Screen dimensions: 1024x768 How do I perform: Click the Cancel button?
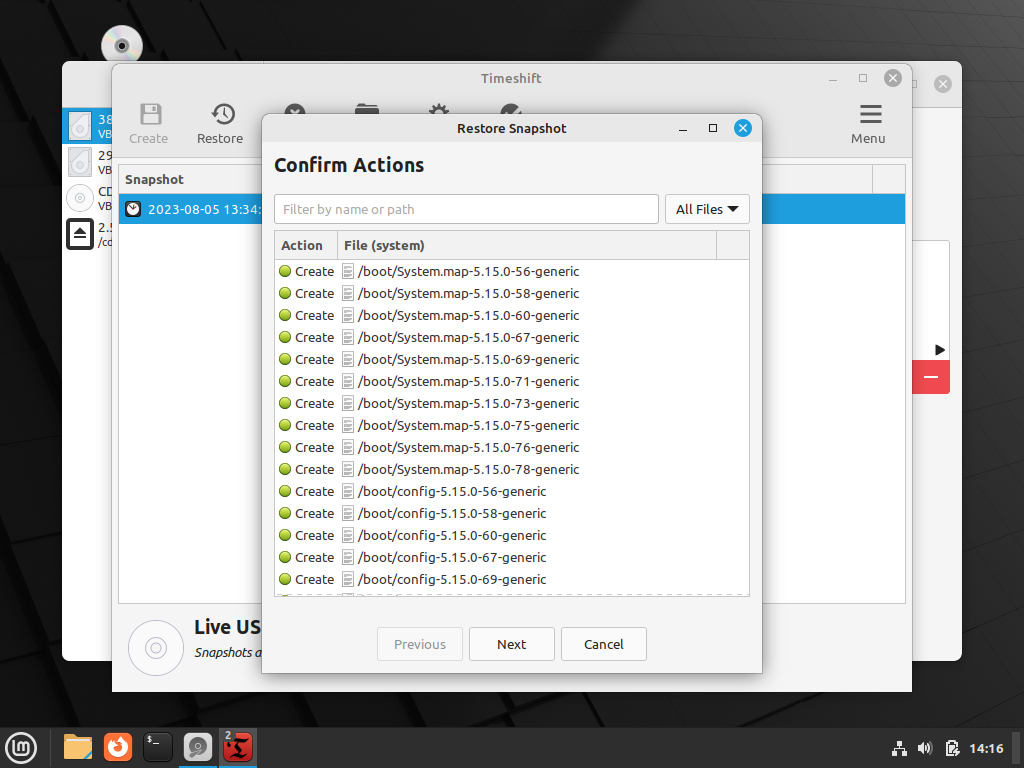[x=603, y=645]
